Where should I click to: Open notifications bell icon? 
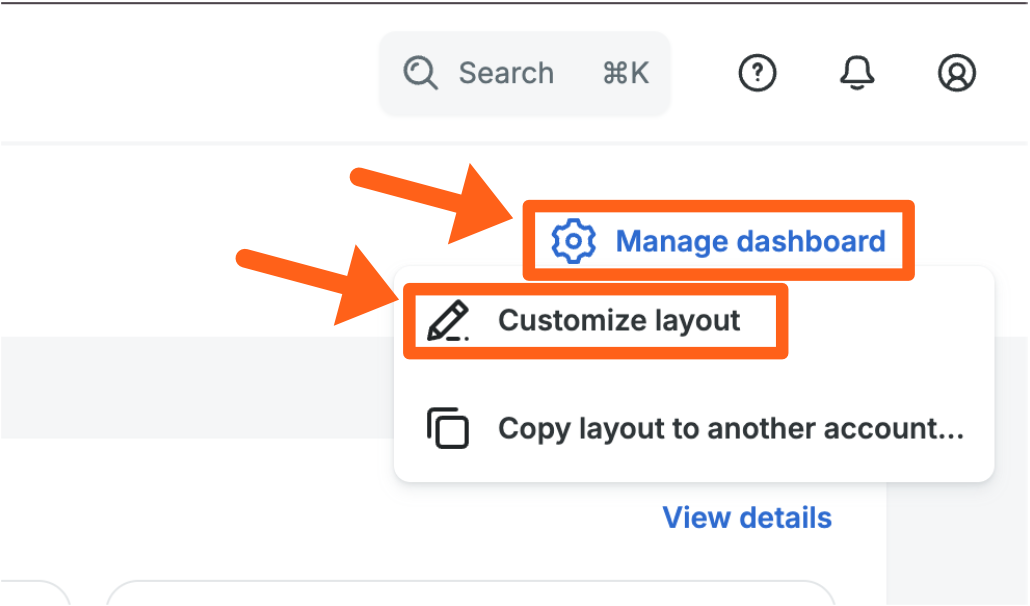tap(857, 73)
